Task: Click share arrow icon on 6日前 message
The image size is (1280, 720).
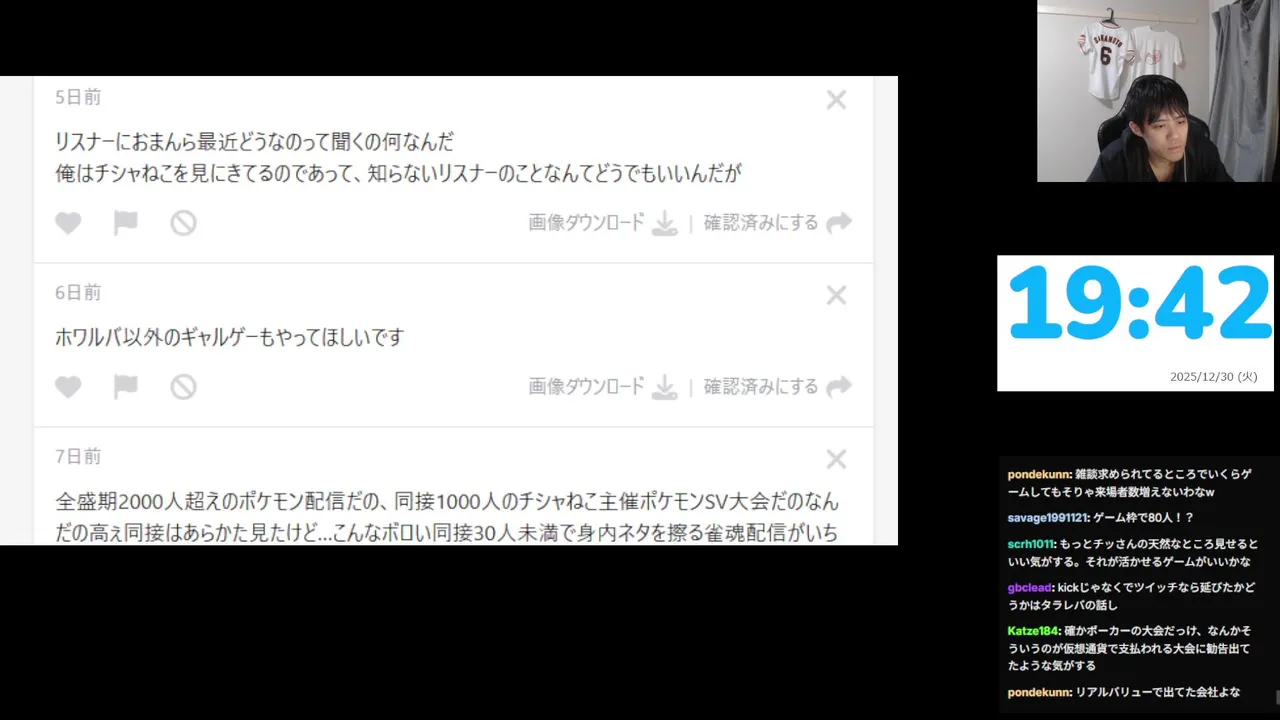Action: pos(839,387)
